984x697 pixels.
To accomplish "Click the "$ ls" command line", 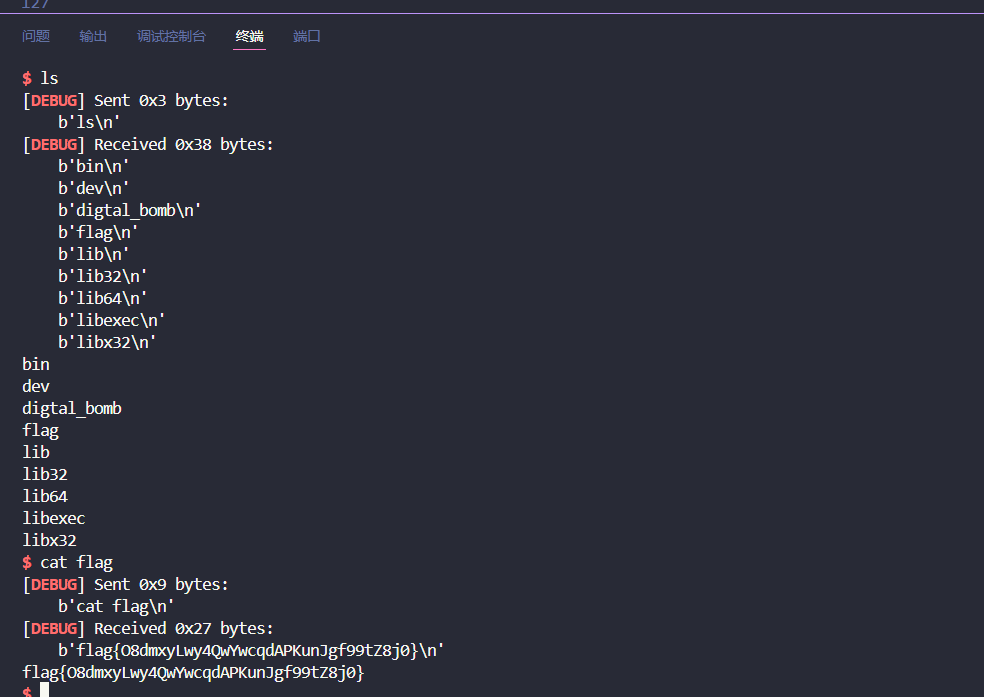I will pos(41,78).
